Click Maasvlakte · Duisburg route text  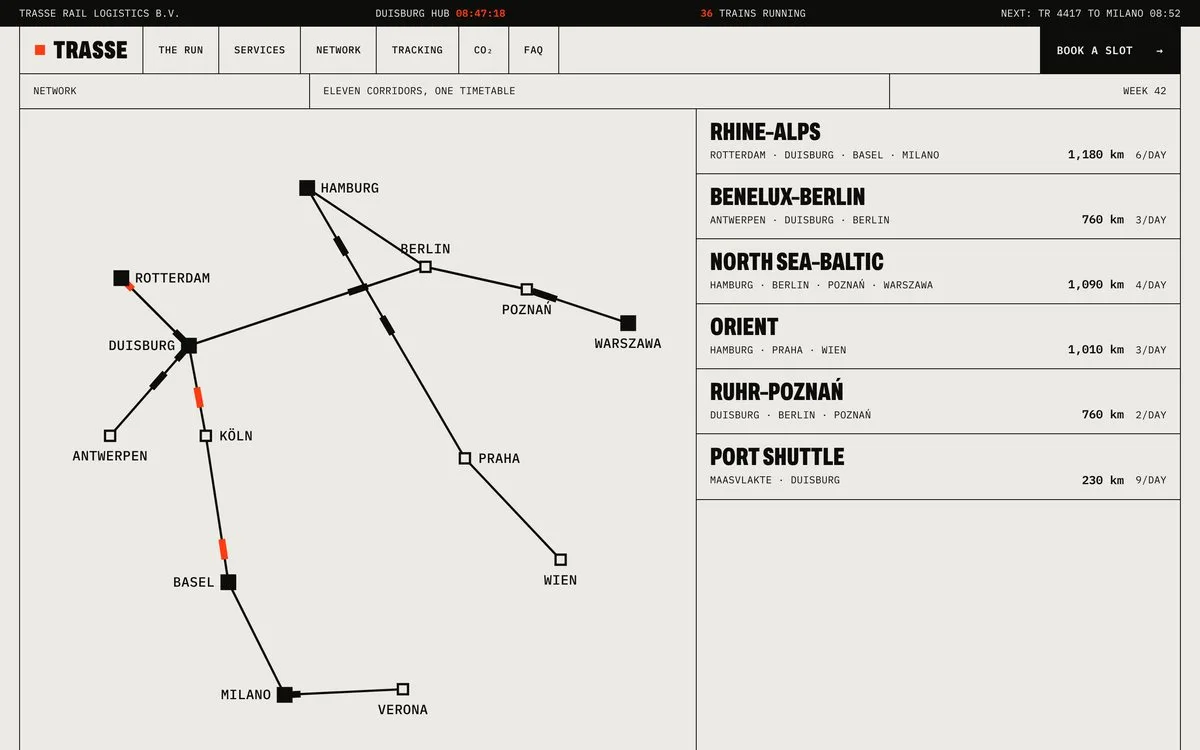click(x=775, y=480)
